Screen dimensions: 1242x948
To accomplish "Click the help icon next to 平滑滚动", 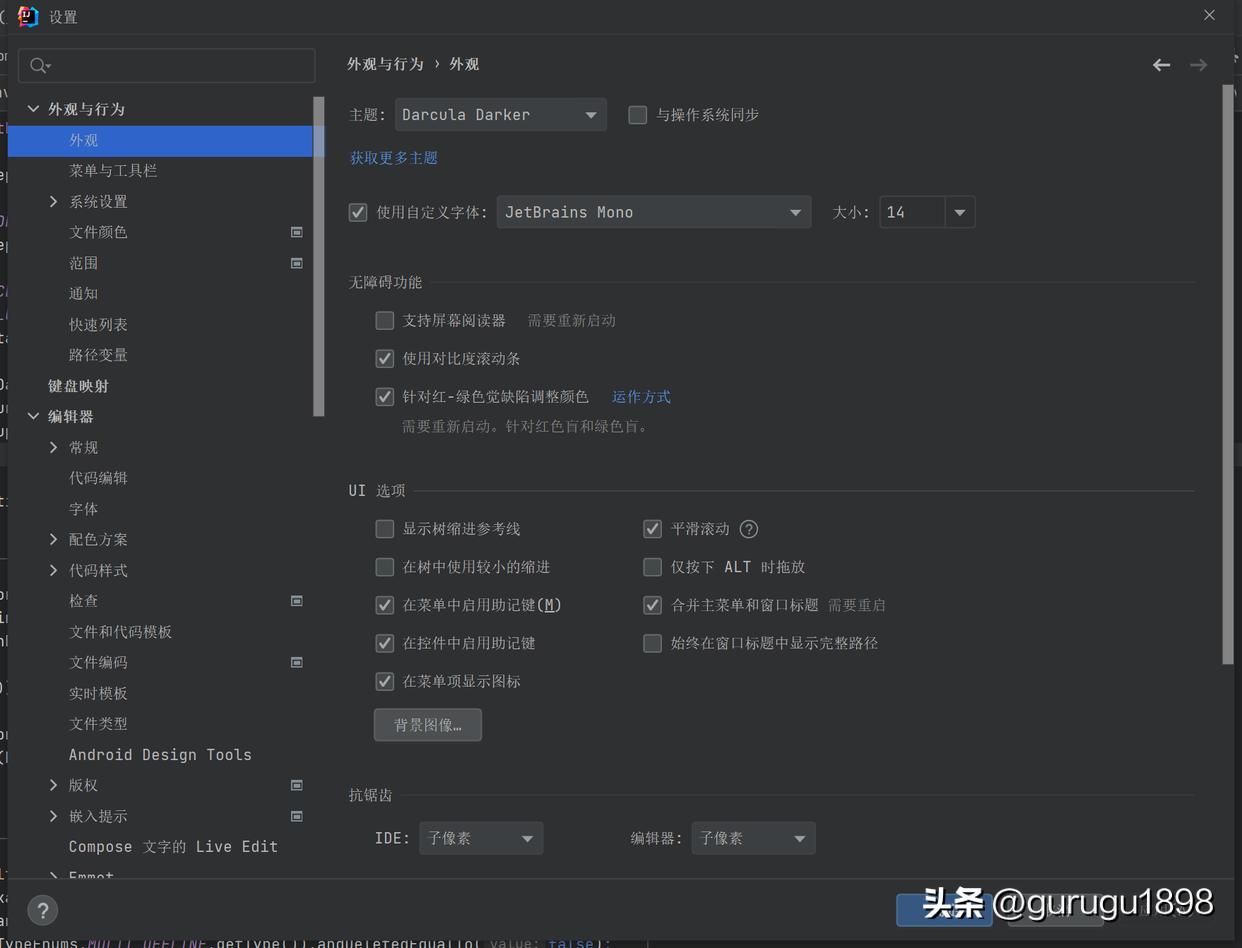I will [x=748, y=528].
